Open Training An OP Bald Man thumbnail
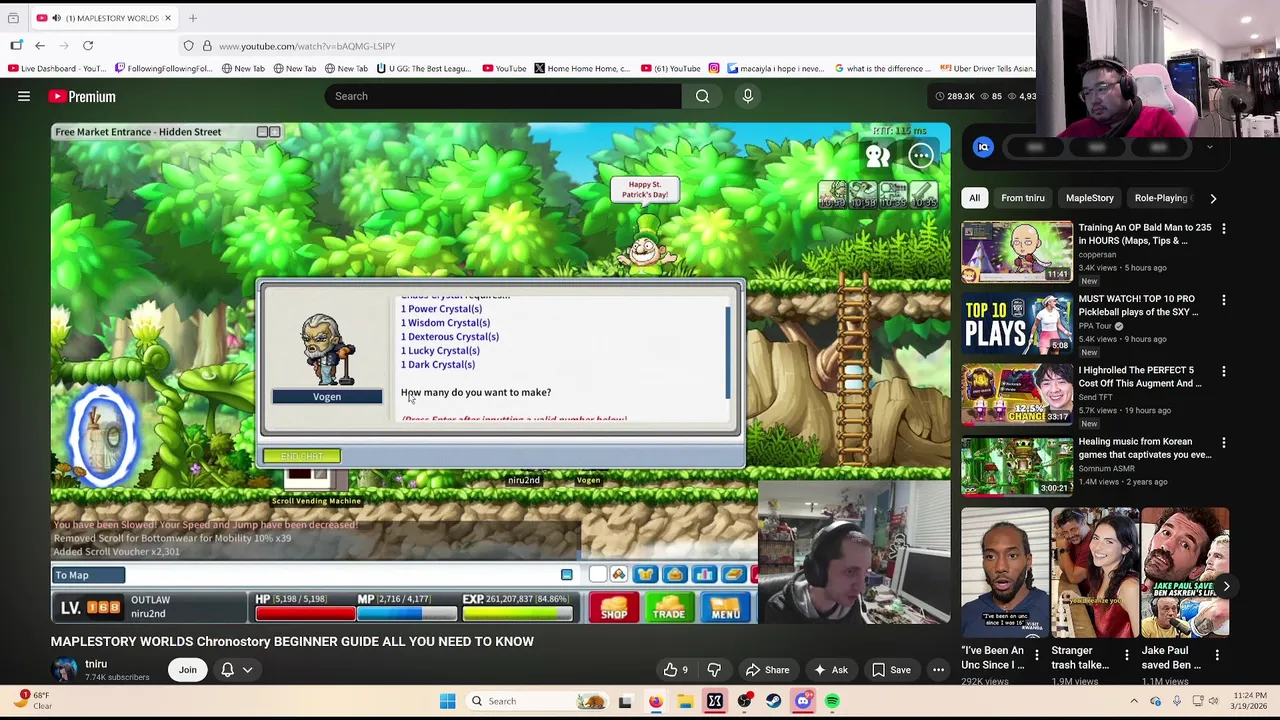 [1017, 252]
